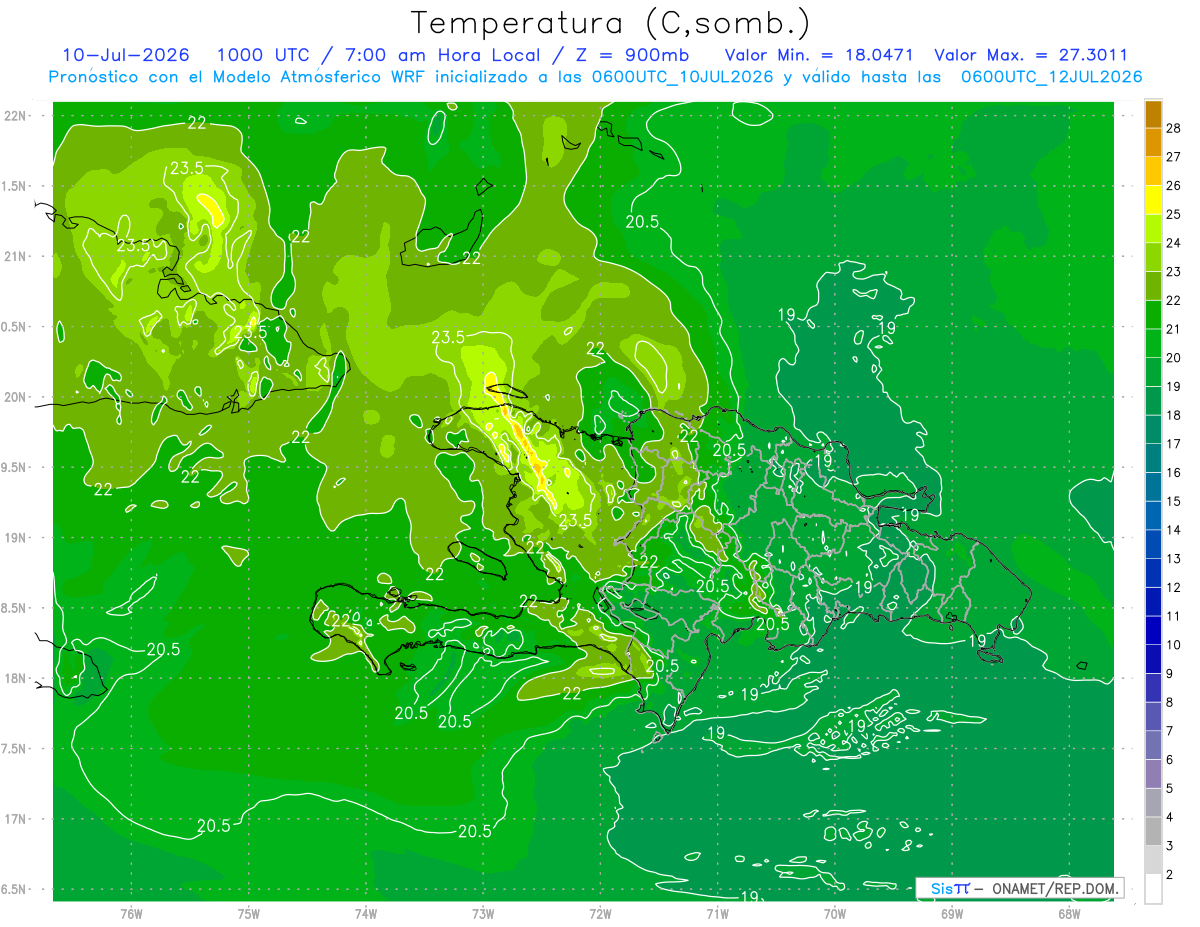Click the teal swatch between 16 and 17
The image size is (1200, 927).
point(1153,458)
